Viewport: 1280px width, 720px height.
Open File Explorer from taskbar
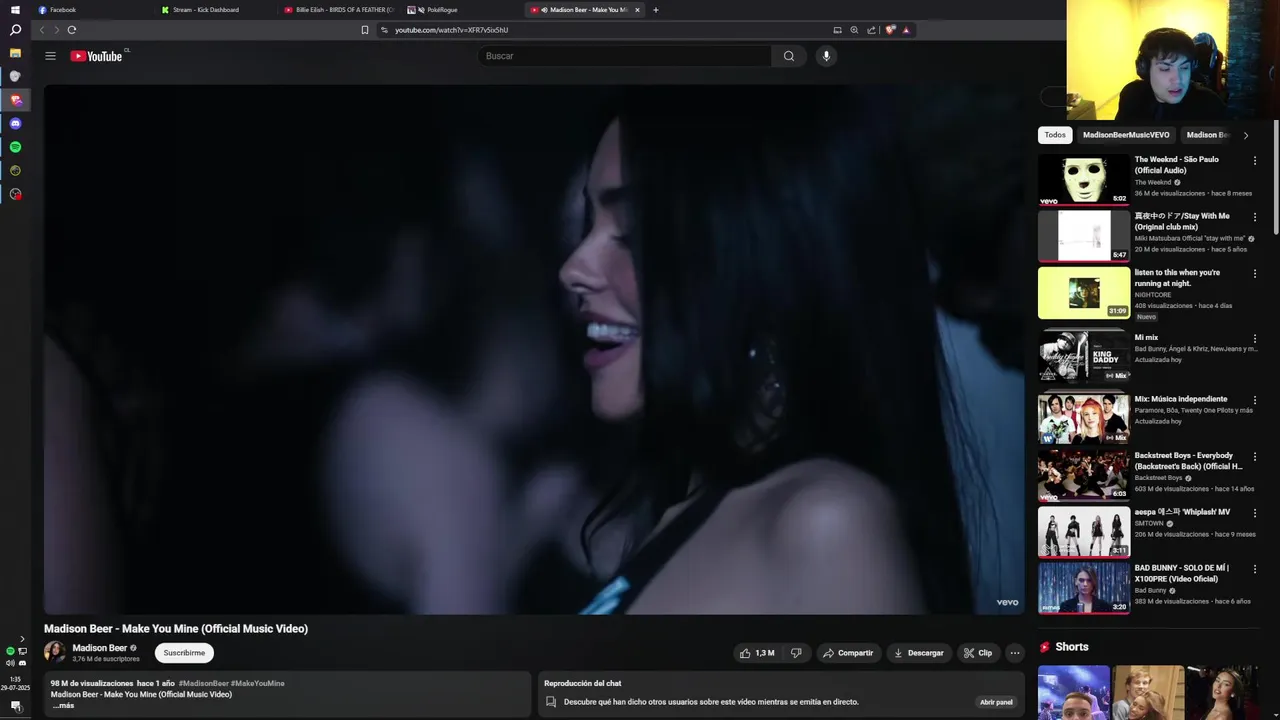pyautogui.click(x=15, y=52)
